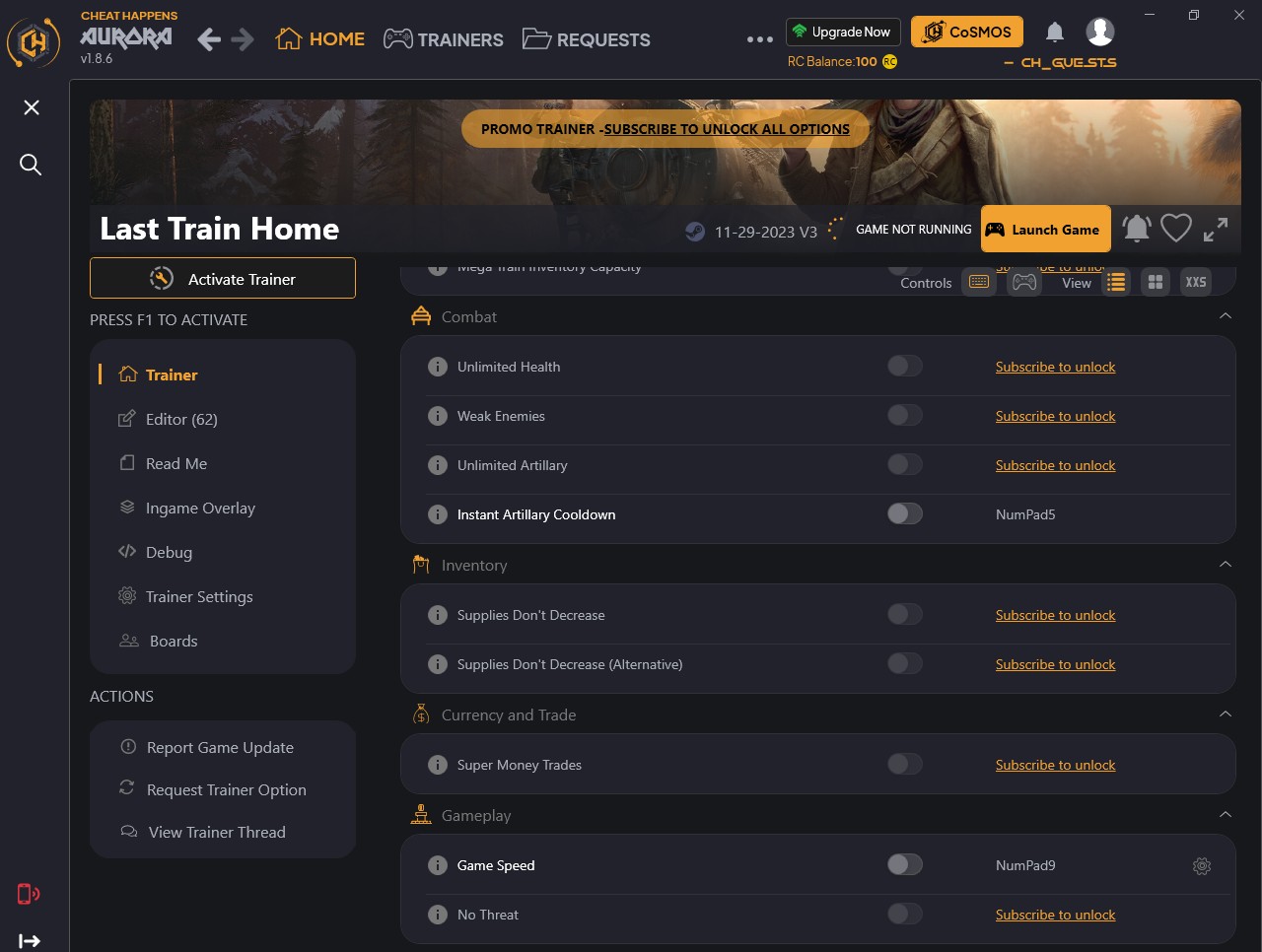Viewport: 1262px width, 952px height.
Task: Toggle Super Money Trades switch
Action: pyautogui.click(x=905, y=764)
